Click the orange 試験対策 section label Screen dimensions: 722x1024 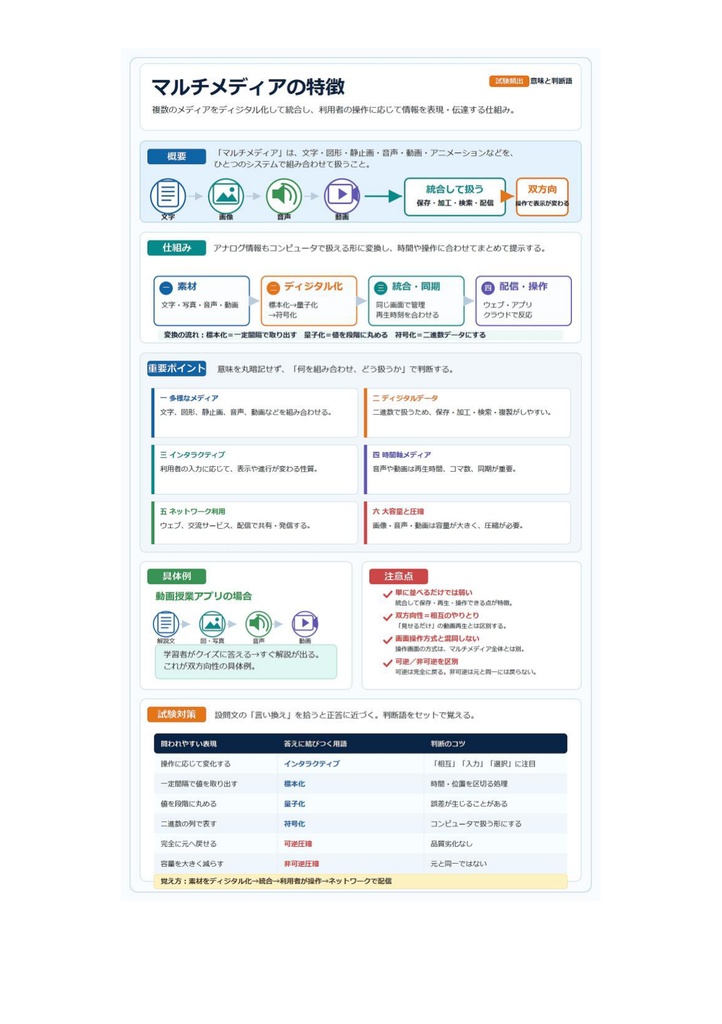tap(176, 714)
